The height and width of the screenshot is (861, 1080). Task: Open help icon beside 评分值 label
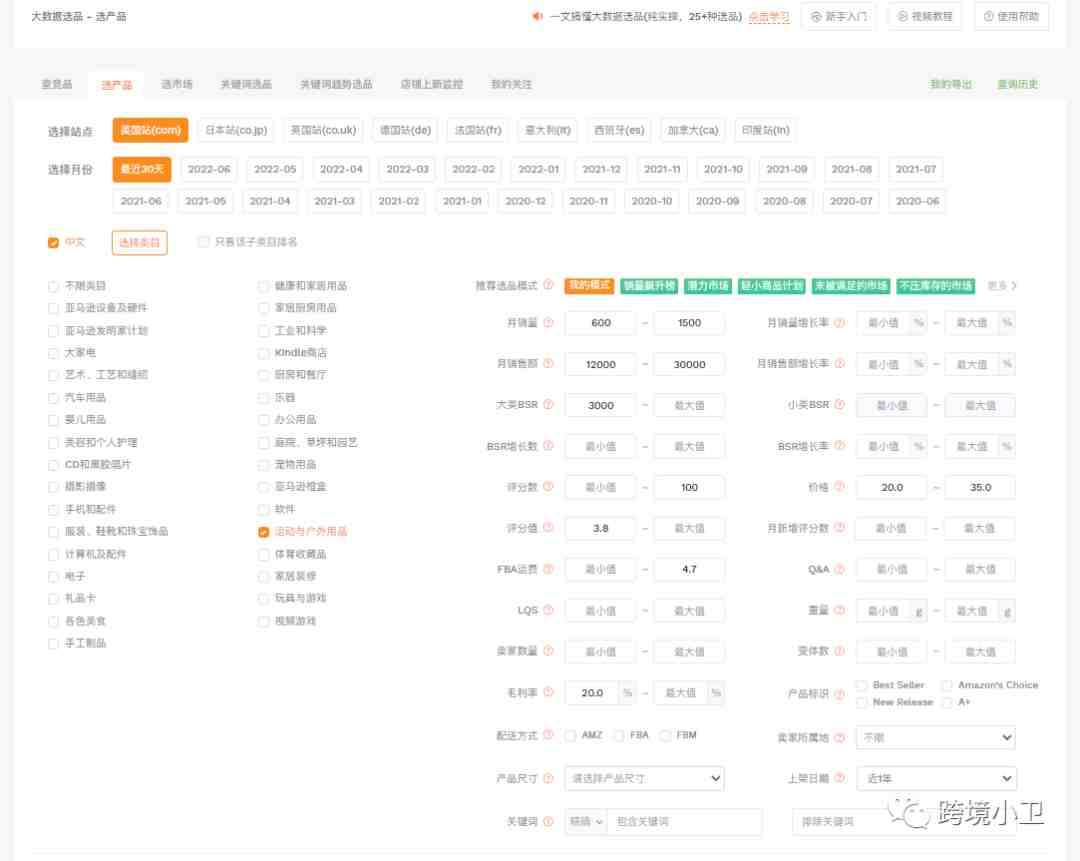click(x=548, y=528)
